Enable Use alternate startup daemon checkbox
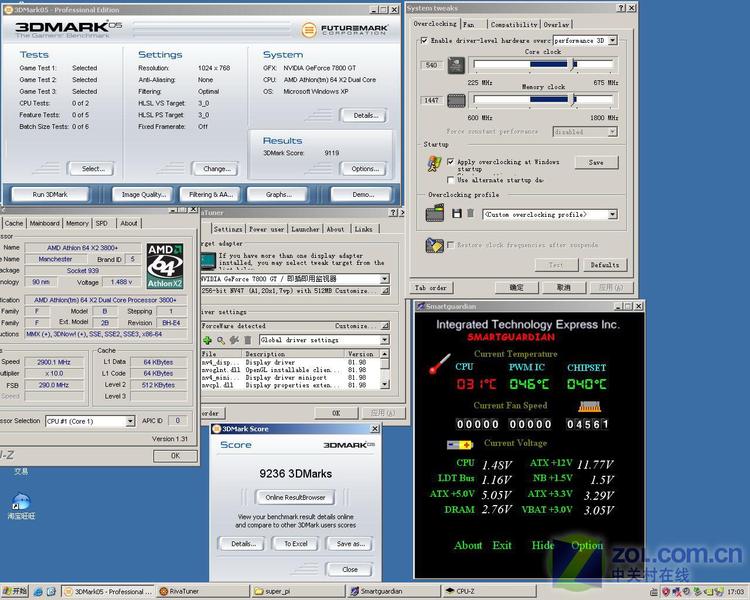Image resolution: width=750 pixels, height=600 pixels. [x=450, y=180]
